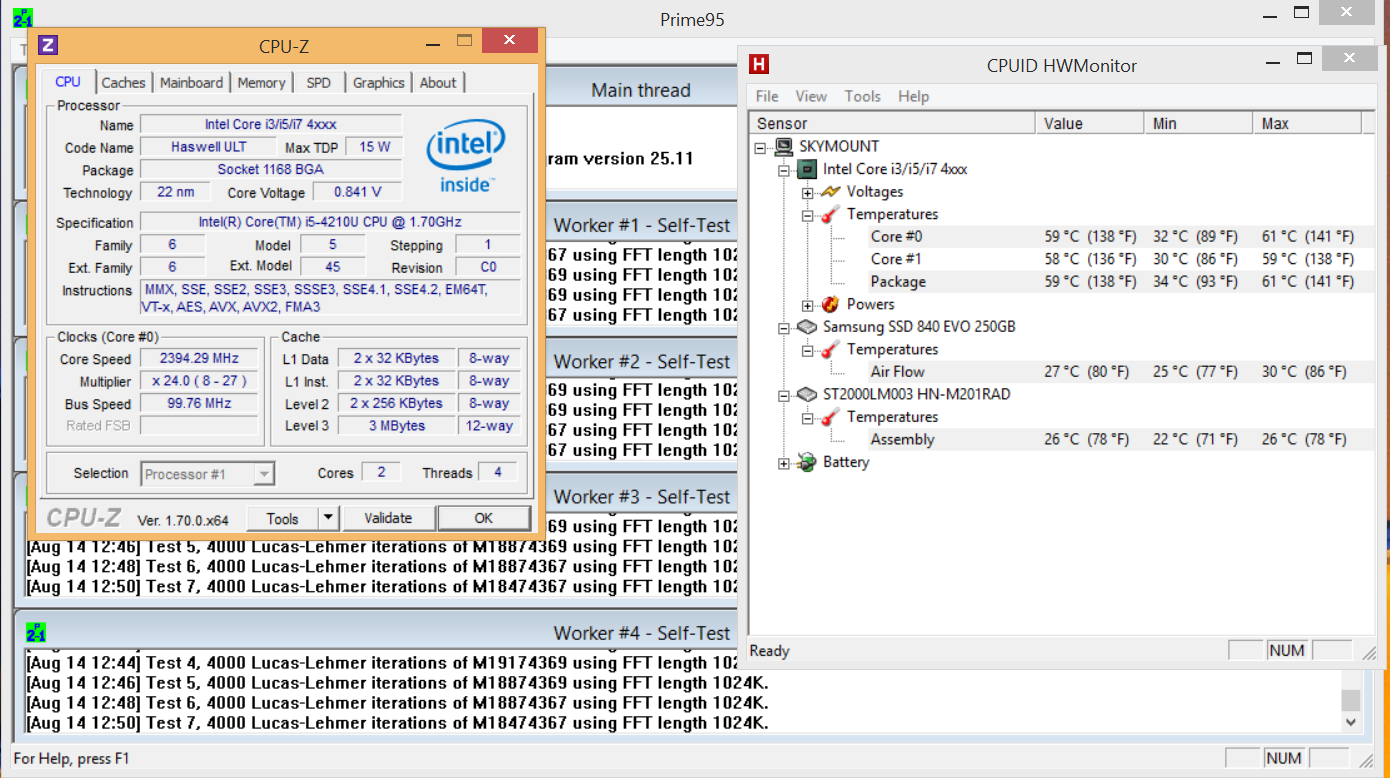Viewport: 1390px width, 778px height.
Task: Collapse the Samsung SSD 840 EVO node
Action: point(784,327)
